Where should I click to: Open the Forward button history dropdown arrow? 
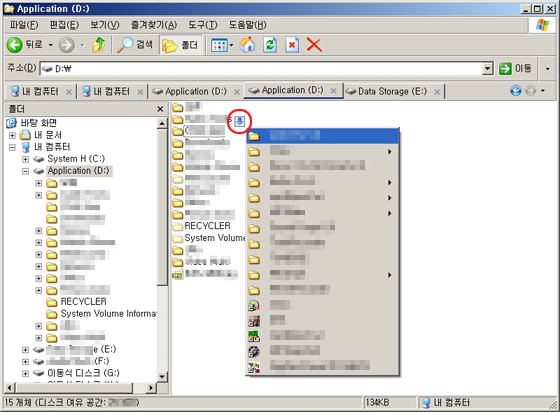pos(82,45)
